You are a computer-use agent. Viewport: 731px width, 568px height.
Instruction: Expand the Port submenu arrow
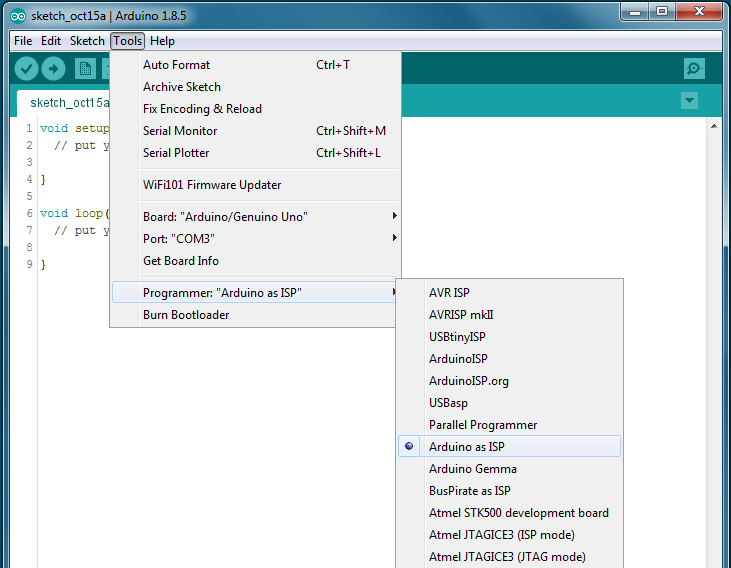pyautogui.click(x=394, y=238)
